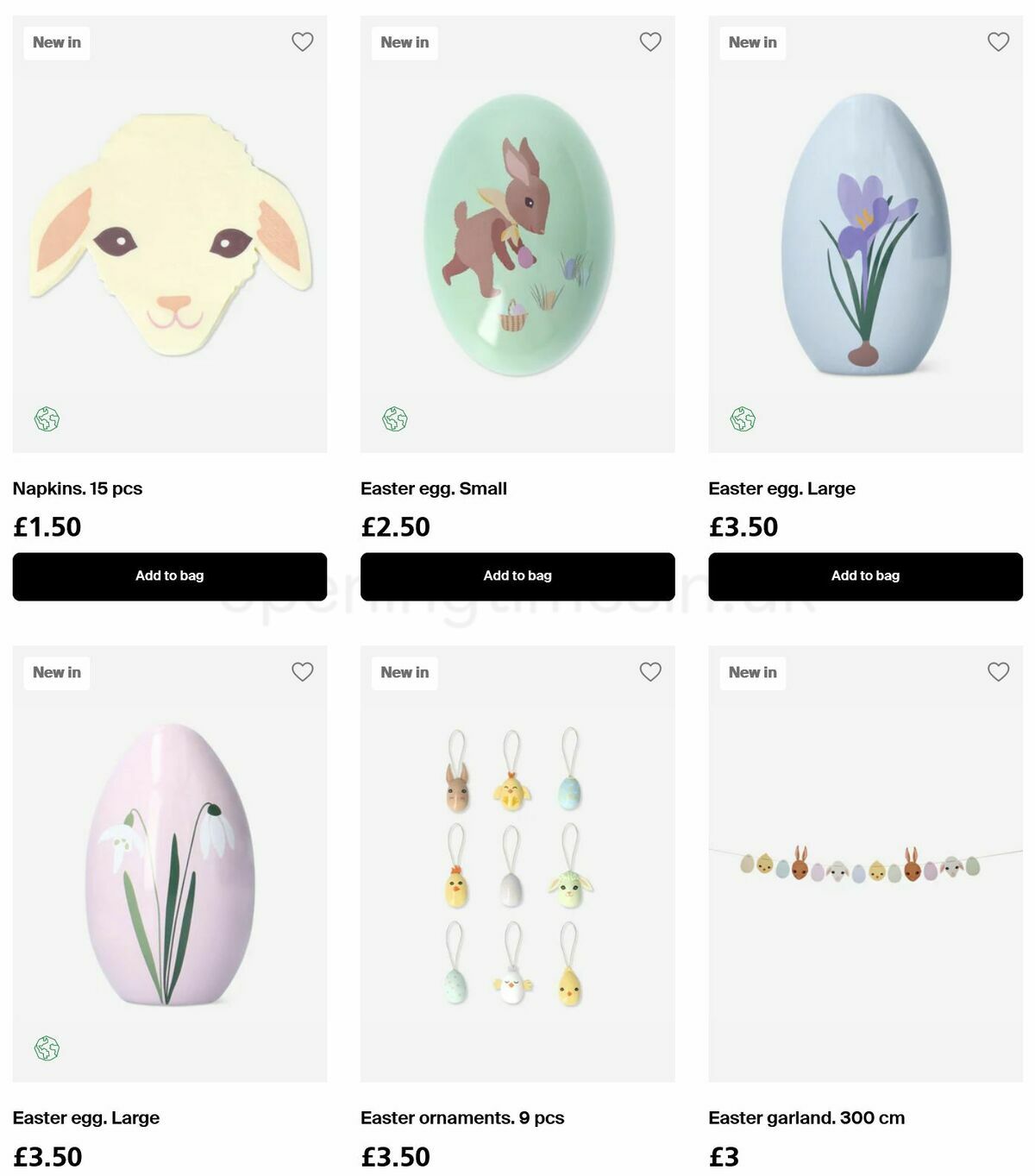Screen dimensions: 1035x1176
Task: Favorite the Napkins product via heart toggle
Action: coord(302,41)
